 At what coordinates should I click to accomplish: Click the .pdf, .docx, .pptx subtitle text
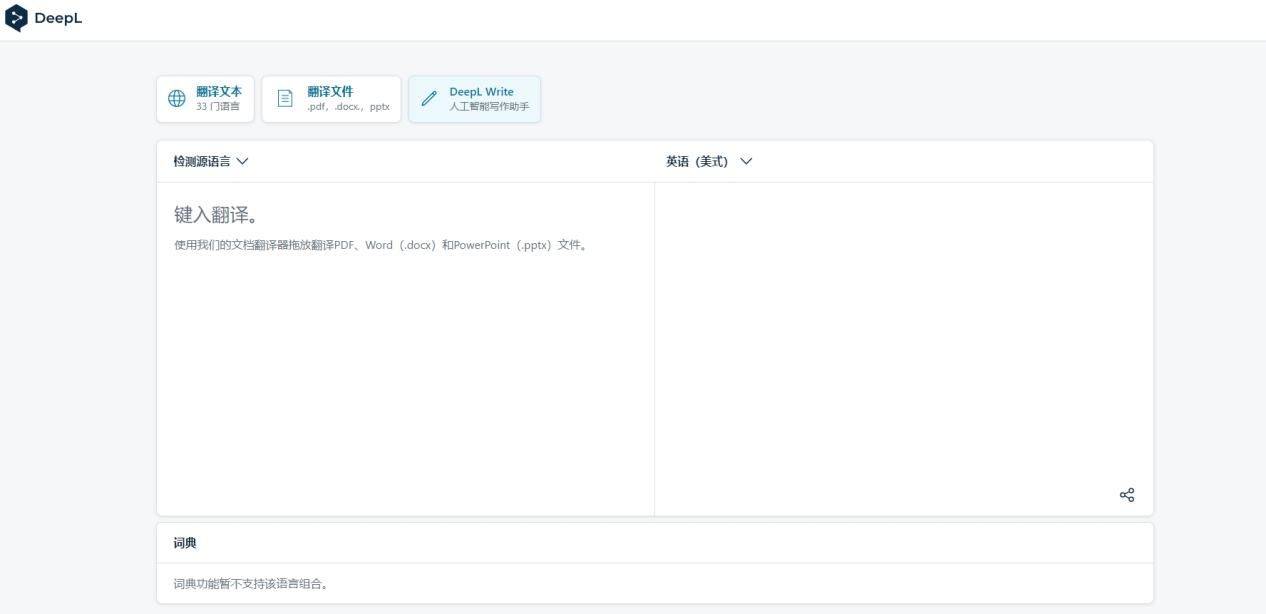pyautogui.click(x=348, y=106)
